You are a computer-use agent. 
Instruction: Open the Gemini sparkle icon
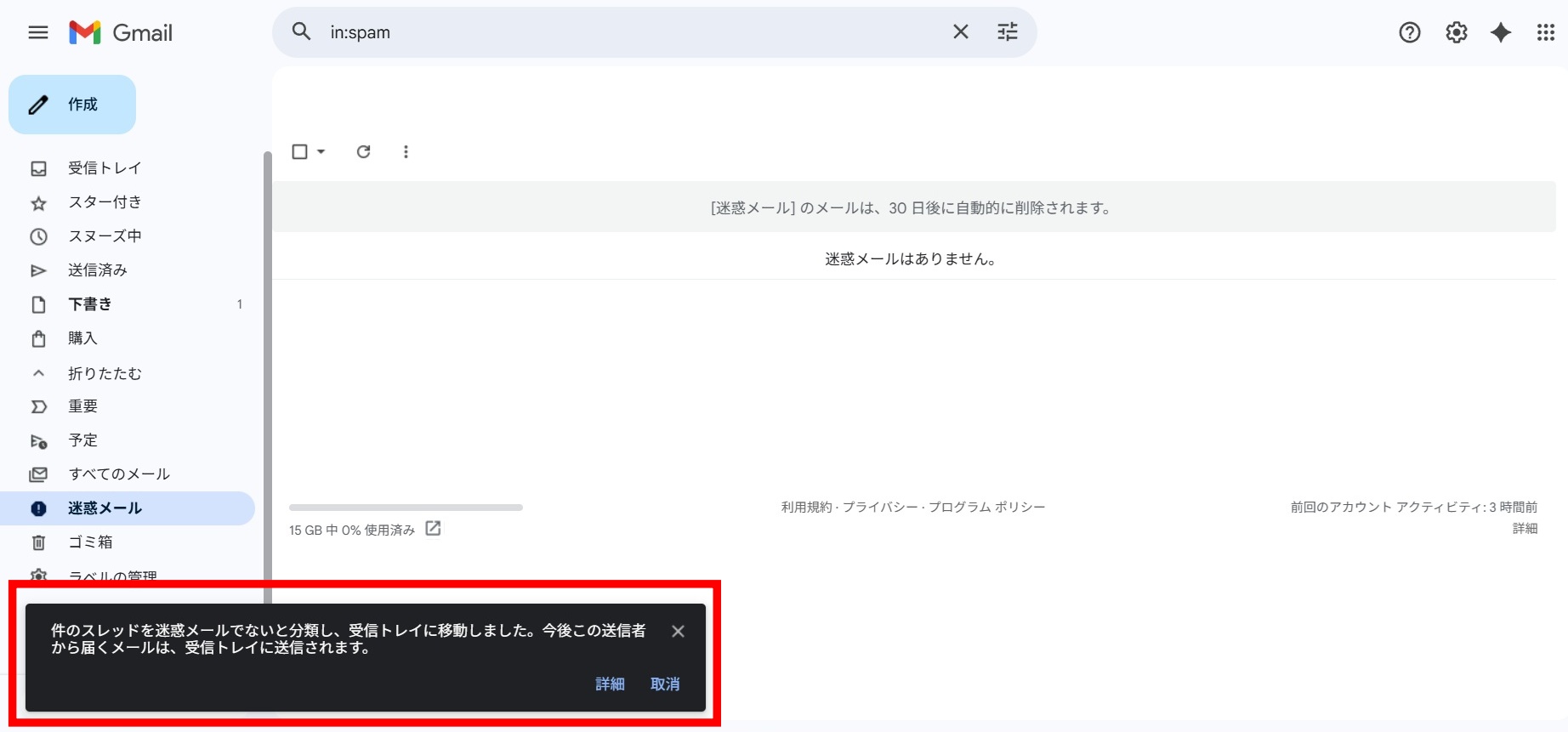(1501, 32)
